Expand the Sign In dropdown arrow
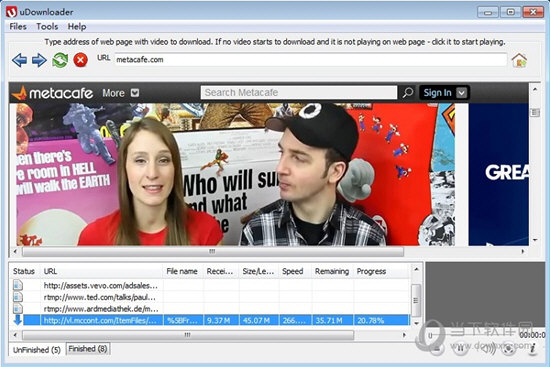The height and width of the screenshot is (367, 550). coord(462,93)
